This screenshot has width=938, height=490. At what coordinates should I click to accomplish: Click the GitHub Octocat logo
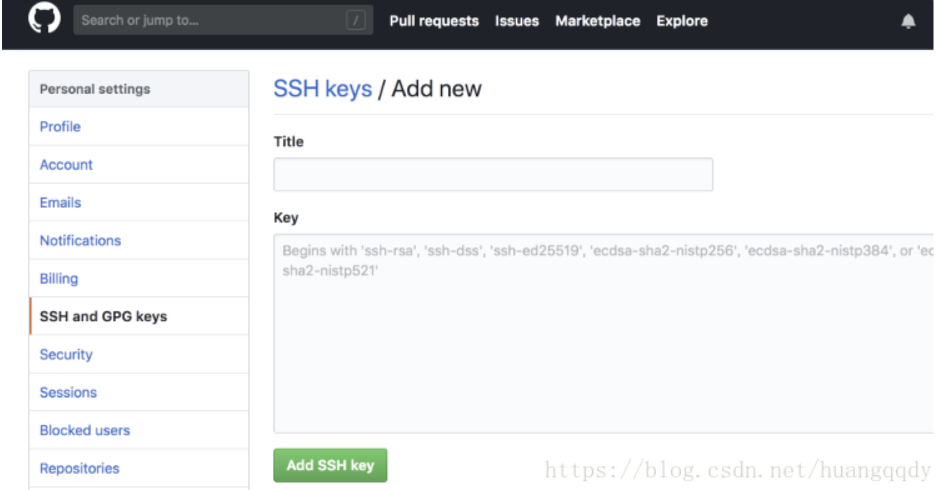(x=44, y=17)
